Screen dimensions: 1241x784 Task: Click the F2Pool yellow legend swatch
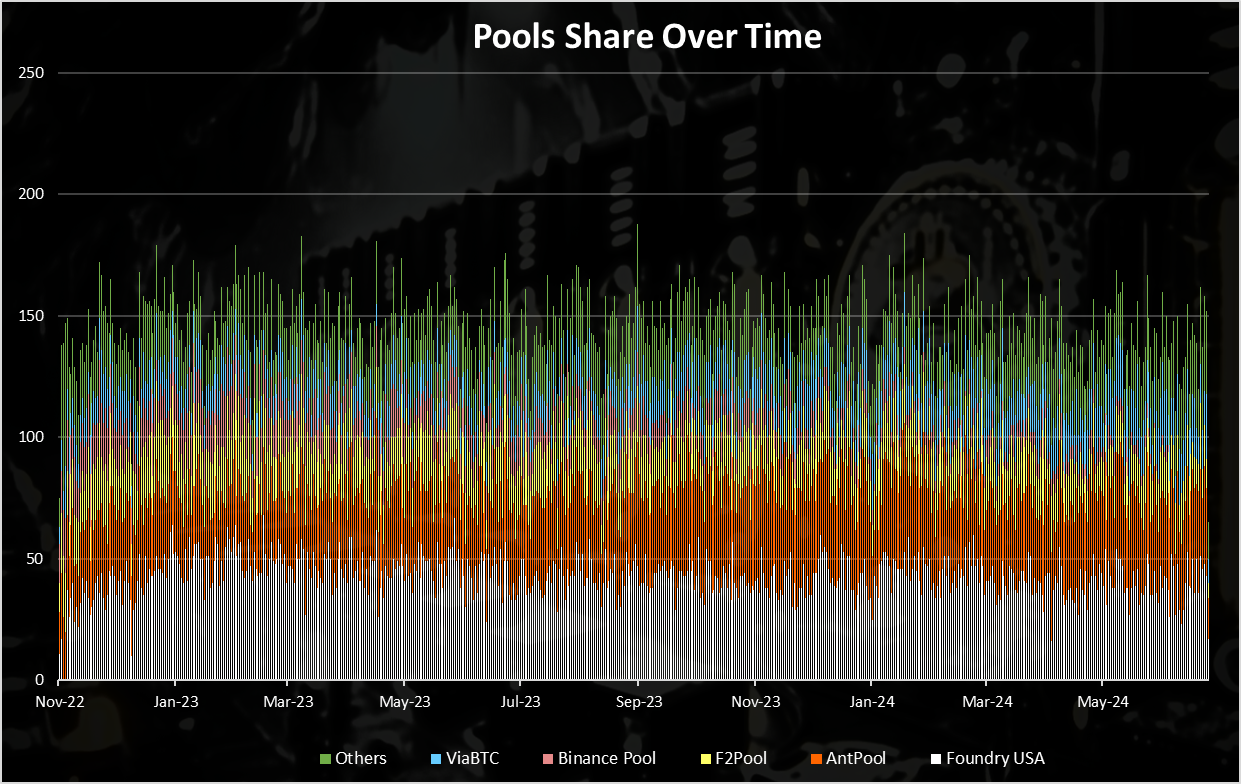(707, 759)
